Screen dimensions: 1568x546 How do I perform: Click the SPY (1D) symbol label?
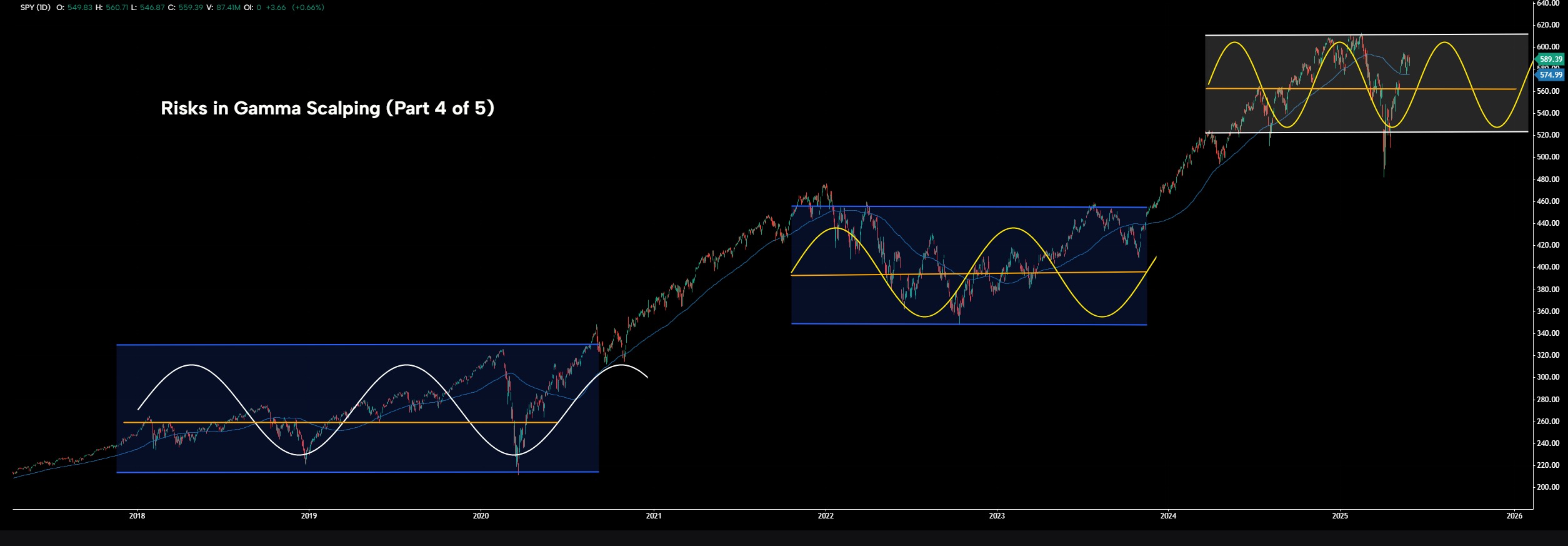click(x=35, y=8)
